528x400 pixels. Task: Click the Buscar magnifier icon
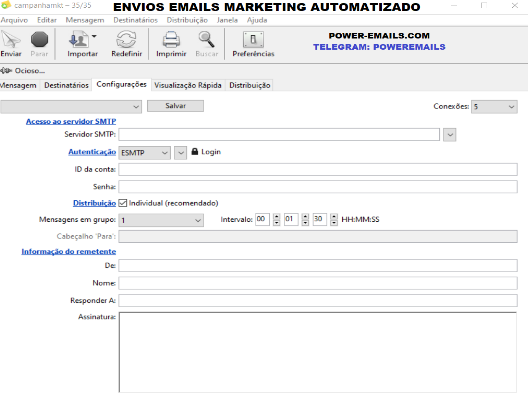[x=206, y=39]
